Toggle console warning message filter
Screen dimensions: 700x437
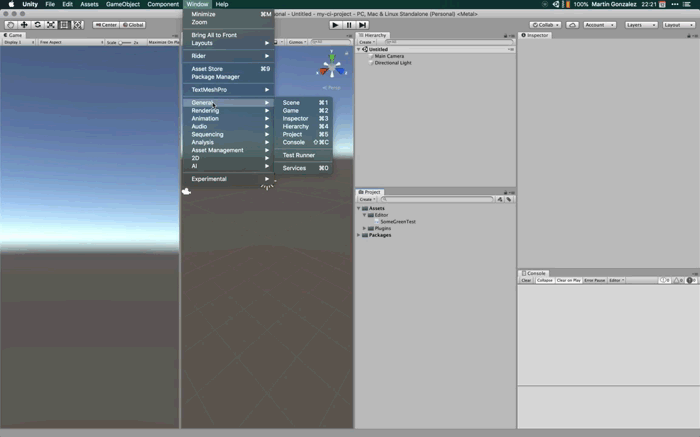pos(678,280)
